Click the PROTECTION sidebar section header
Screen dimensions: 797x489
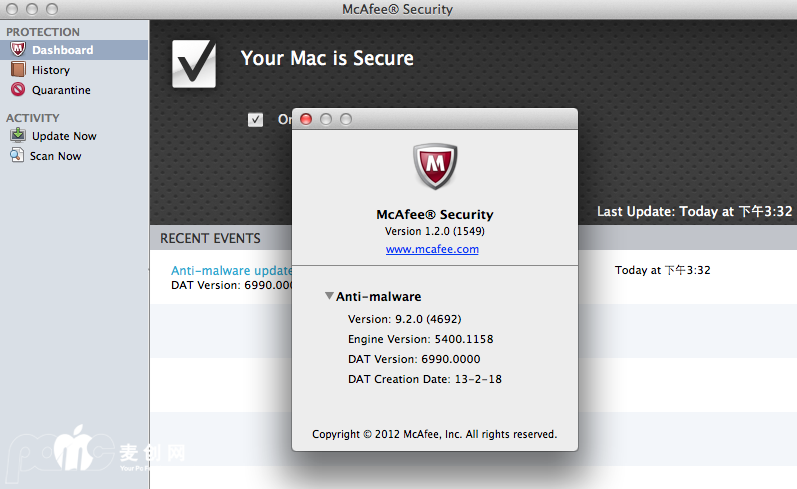tap(43, 32)
